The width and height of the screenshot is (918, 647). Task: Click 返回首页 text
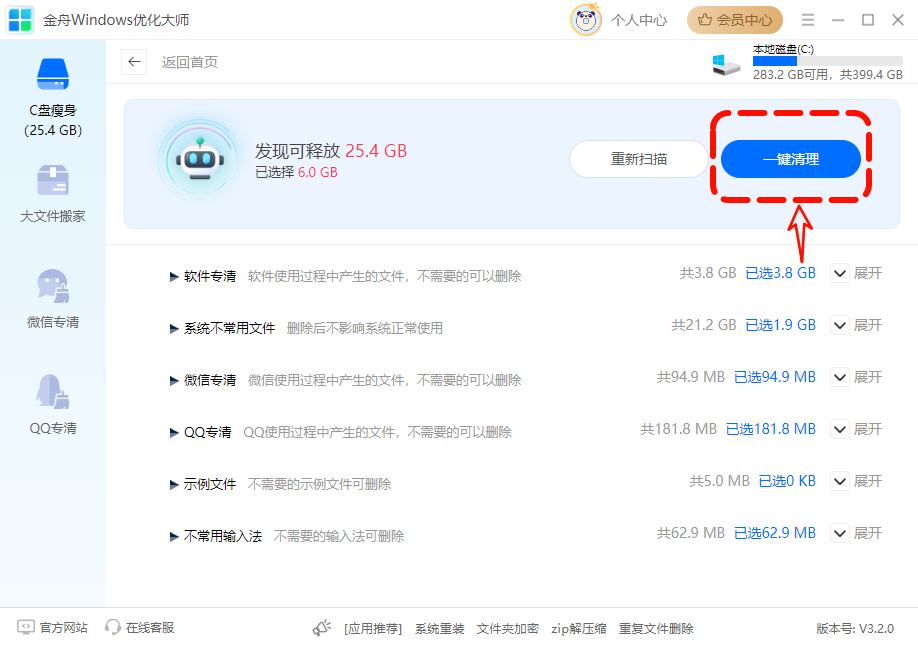point(190,62)
